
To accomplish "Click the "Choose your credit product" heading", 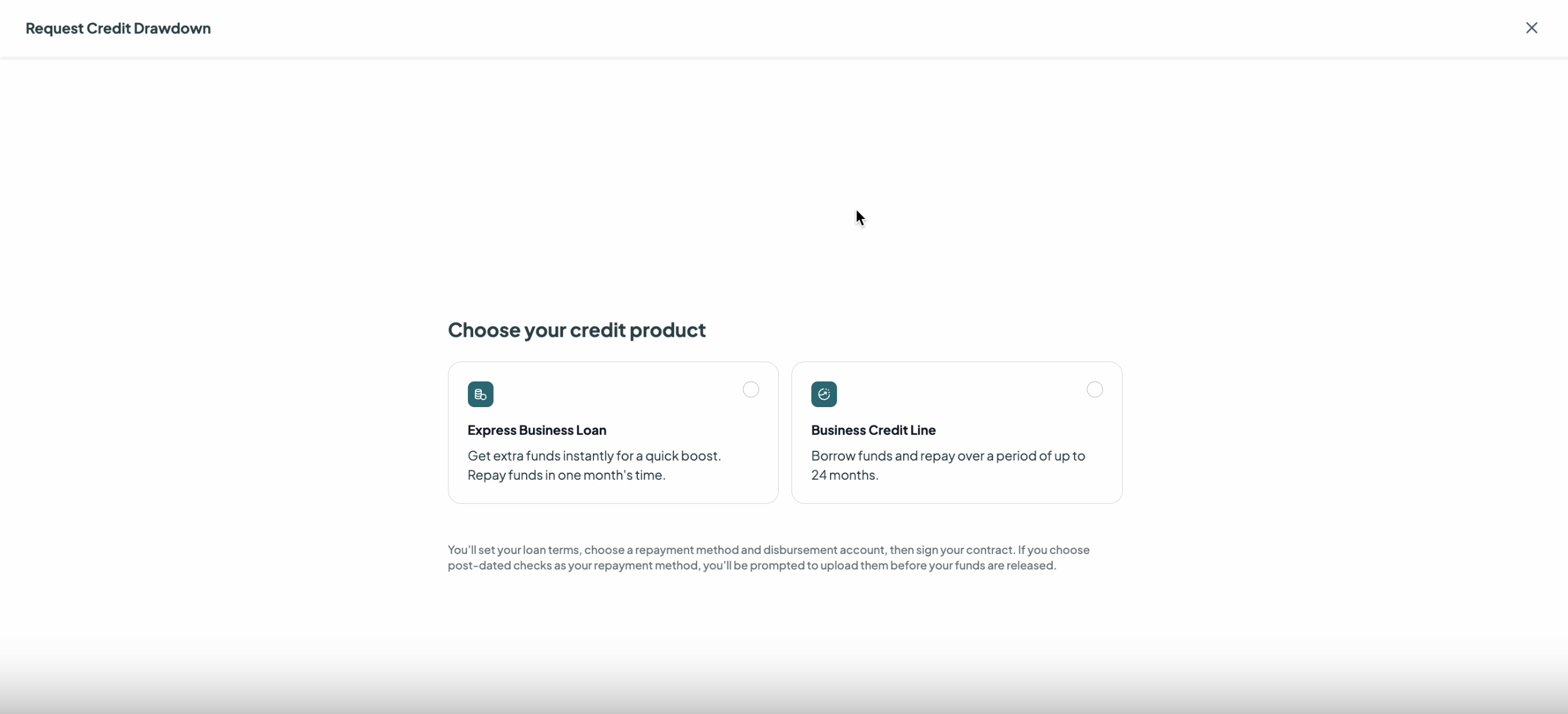I will tap(576, 330).
